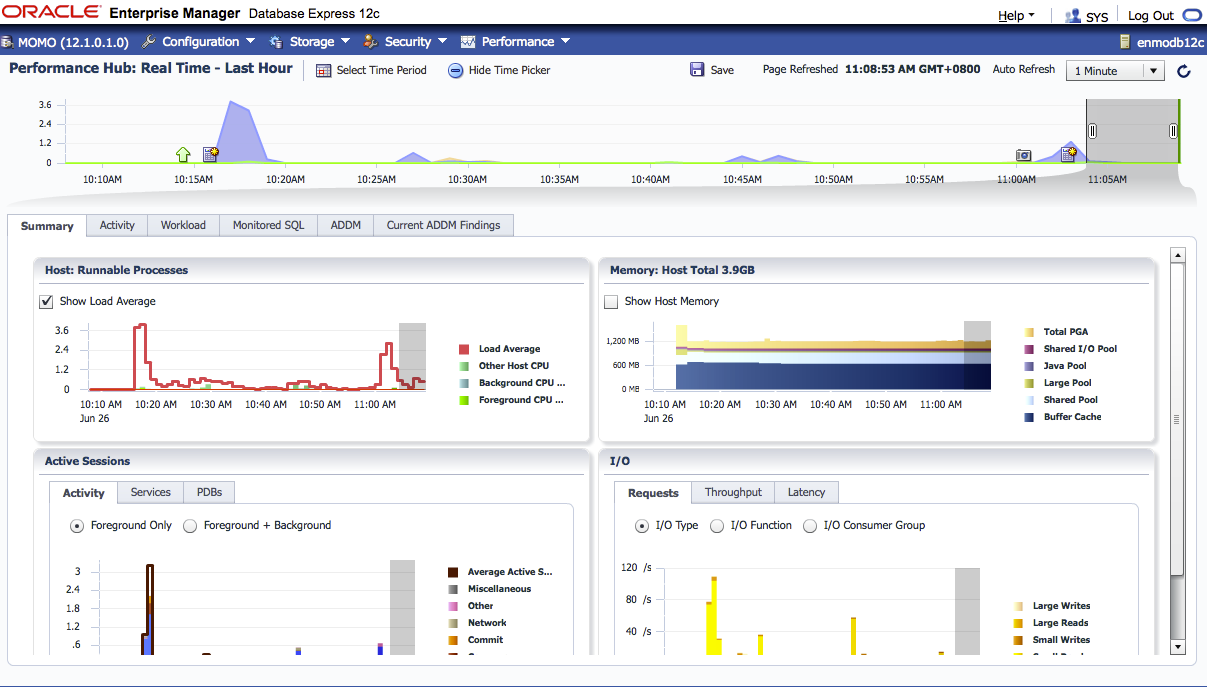Screen dimensions: 1207x687
Task: Click the right handle of time range slider
Action: 1173,131
